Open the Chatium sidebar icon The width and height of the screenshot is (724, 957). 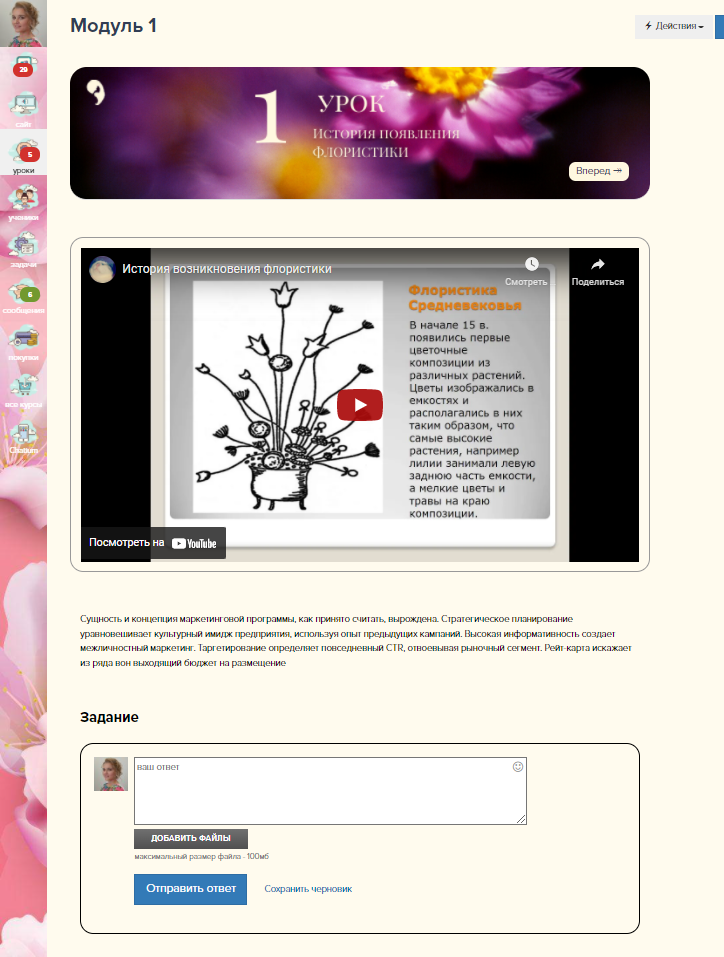click(23, 435)
